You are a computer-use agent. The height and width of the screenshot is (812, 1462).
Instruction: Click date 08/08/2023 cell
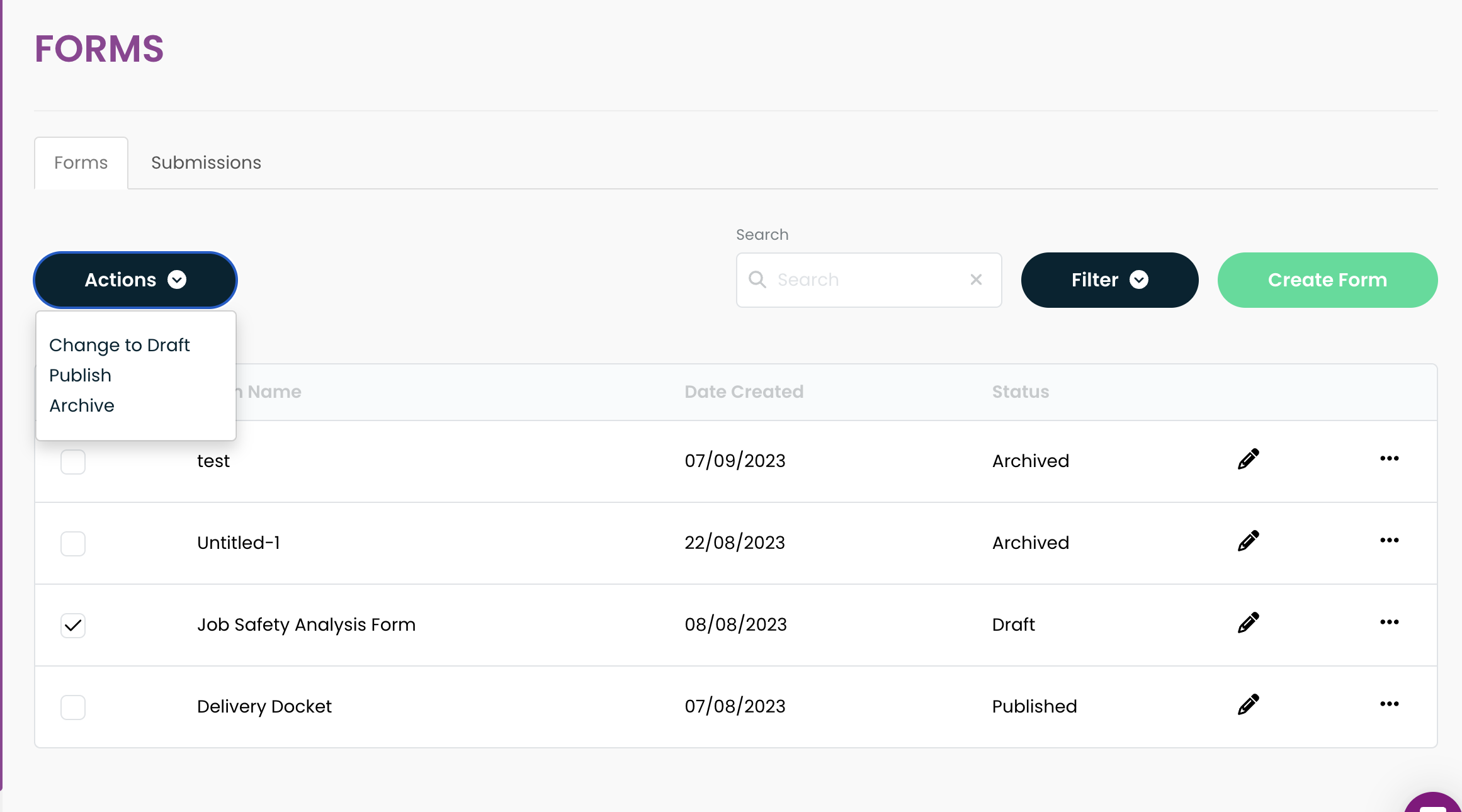[736, 624]
